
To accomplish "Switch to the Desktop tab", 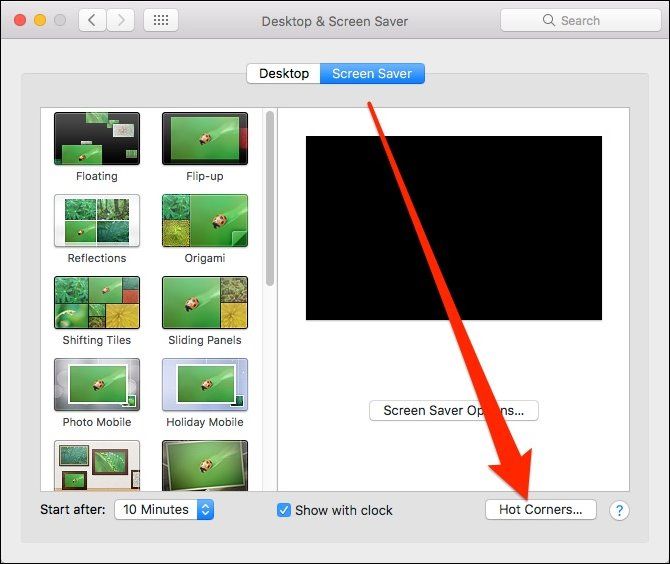I will [284, 73].
